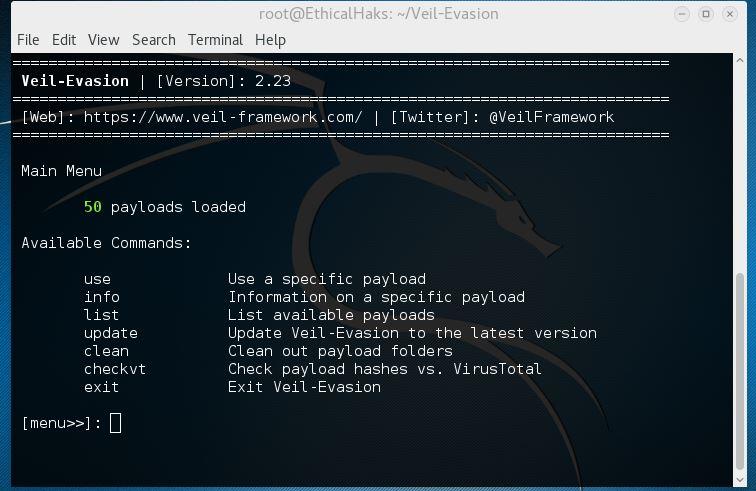This screenshot has width=756, height=491.
Task: Click the 'Main Menu' heading text
Action: pos(61,171)
